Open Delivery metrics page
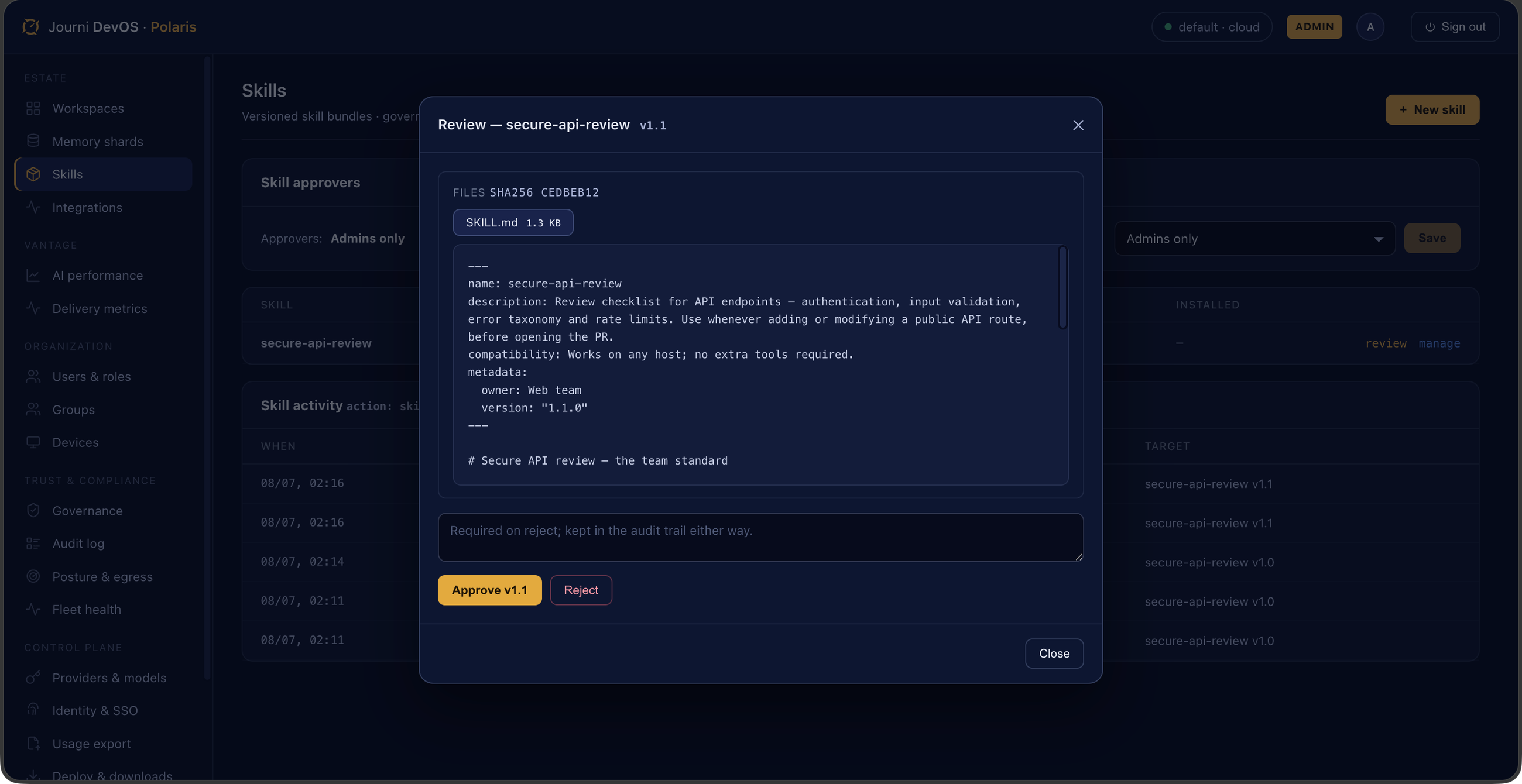This screenshot has height=784, width=1522. 103,308
